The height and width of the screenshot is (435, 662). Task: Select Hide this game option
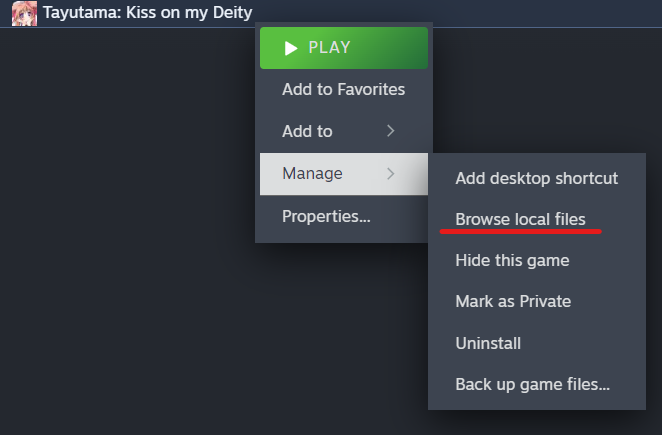tap(537, 260)
